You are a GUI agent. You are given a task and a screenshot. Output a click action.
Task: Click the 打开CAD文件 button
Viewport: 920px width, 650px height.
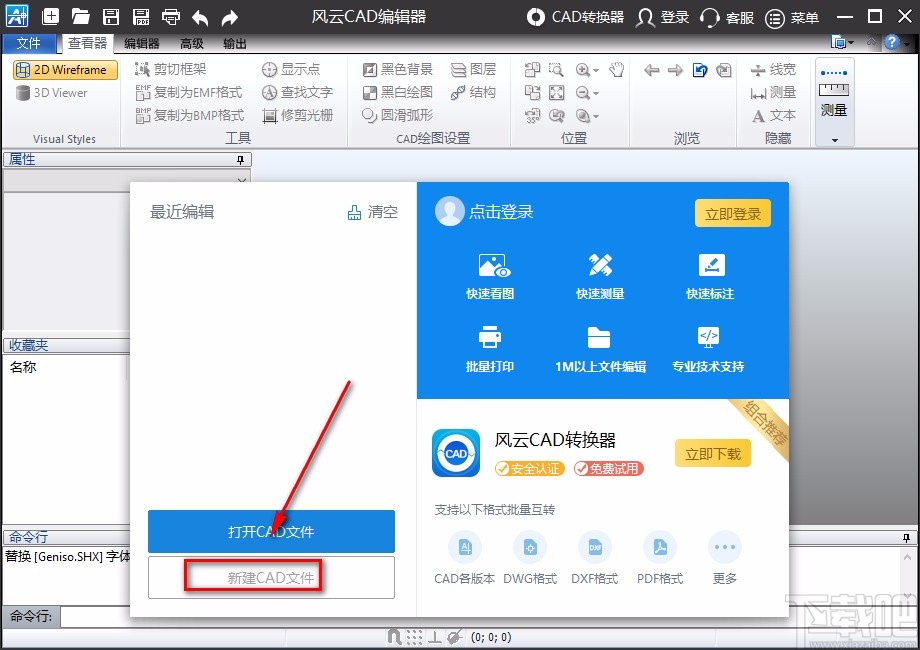point(271,531)
